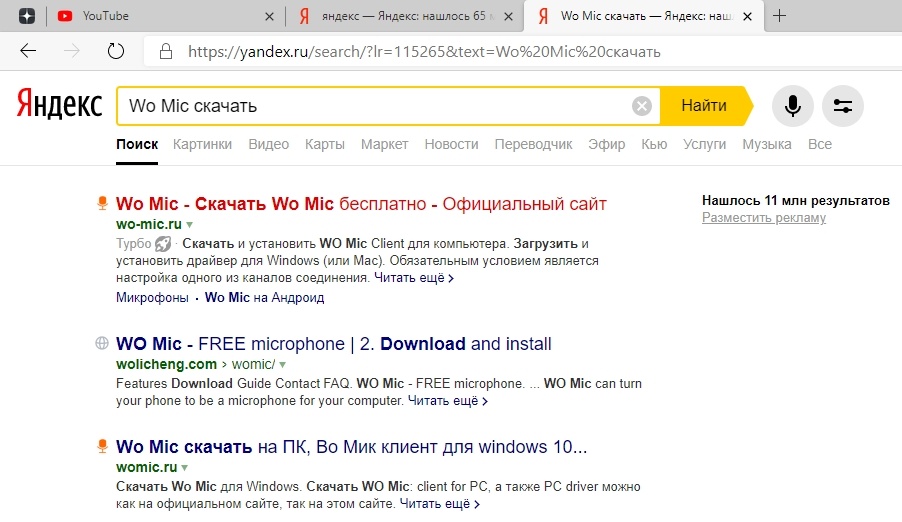
Task: Open the Карты search tab
Action: click(x=325, y=144)
